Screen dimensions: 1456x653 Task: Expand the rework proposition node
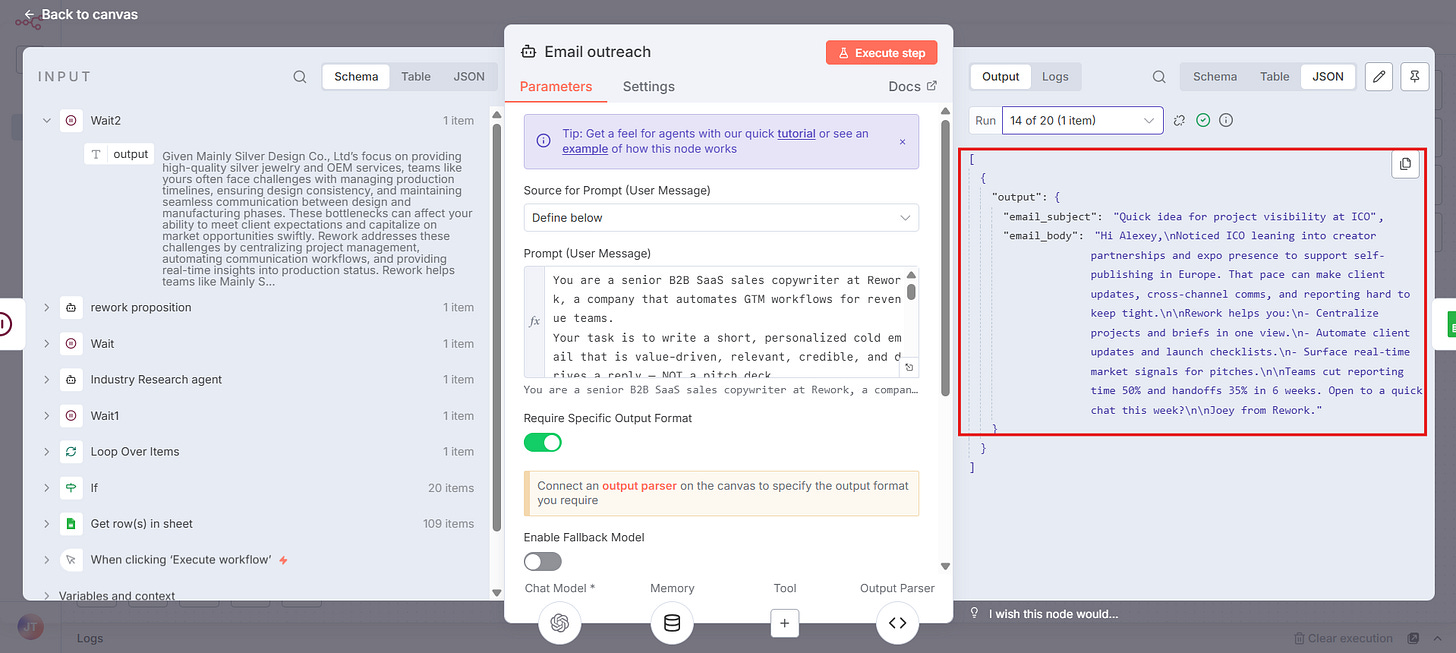(x=46, y=307)
